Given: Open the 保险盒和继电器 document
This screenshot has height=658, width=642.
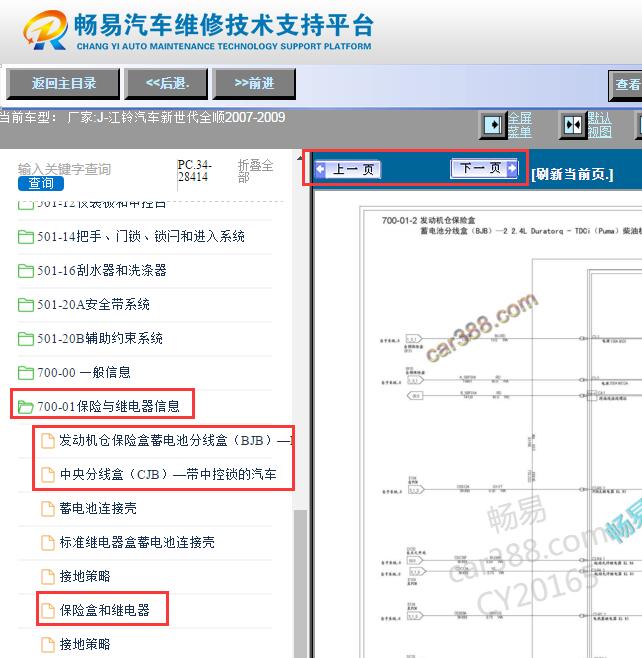Looking at the screenshot, I should coord(104,611).
